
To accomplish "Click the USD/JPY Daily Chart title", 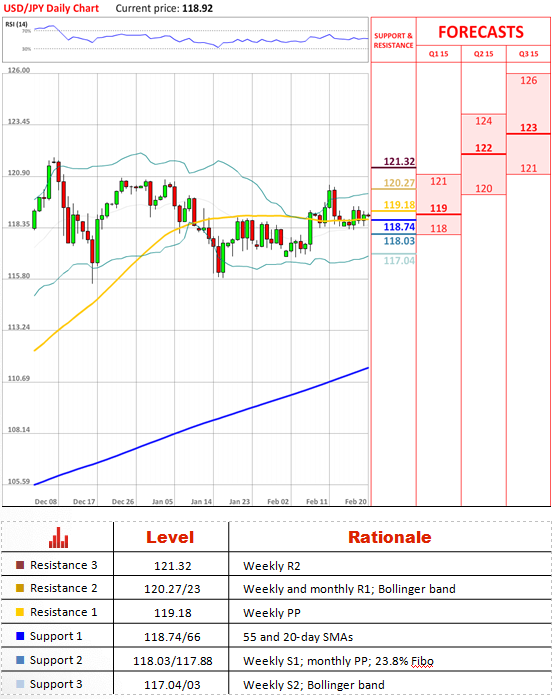I will pyautogui.click(x=51, y=8).
